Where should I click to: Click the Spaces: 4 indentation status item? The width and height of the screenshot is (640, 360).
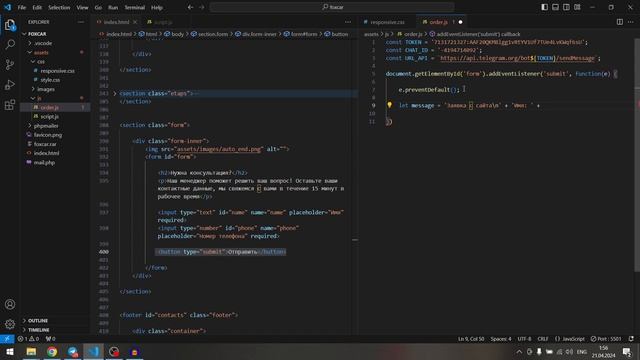click(501, 339)
